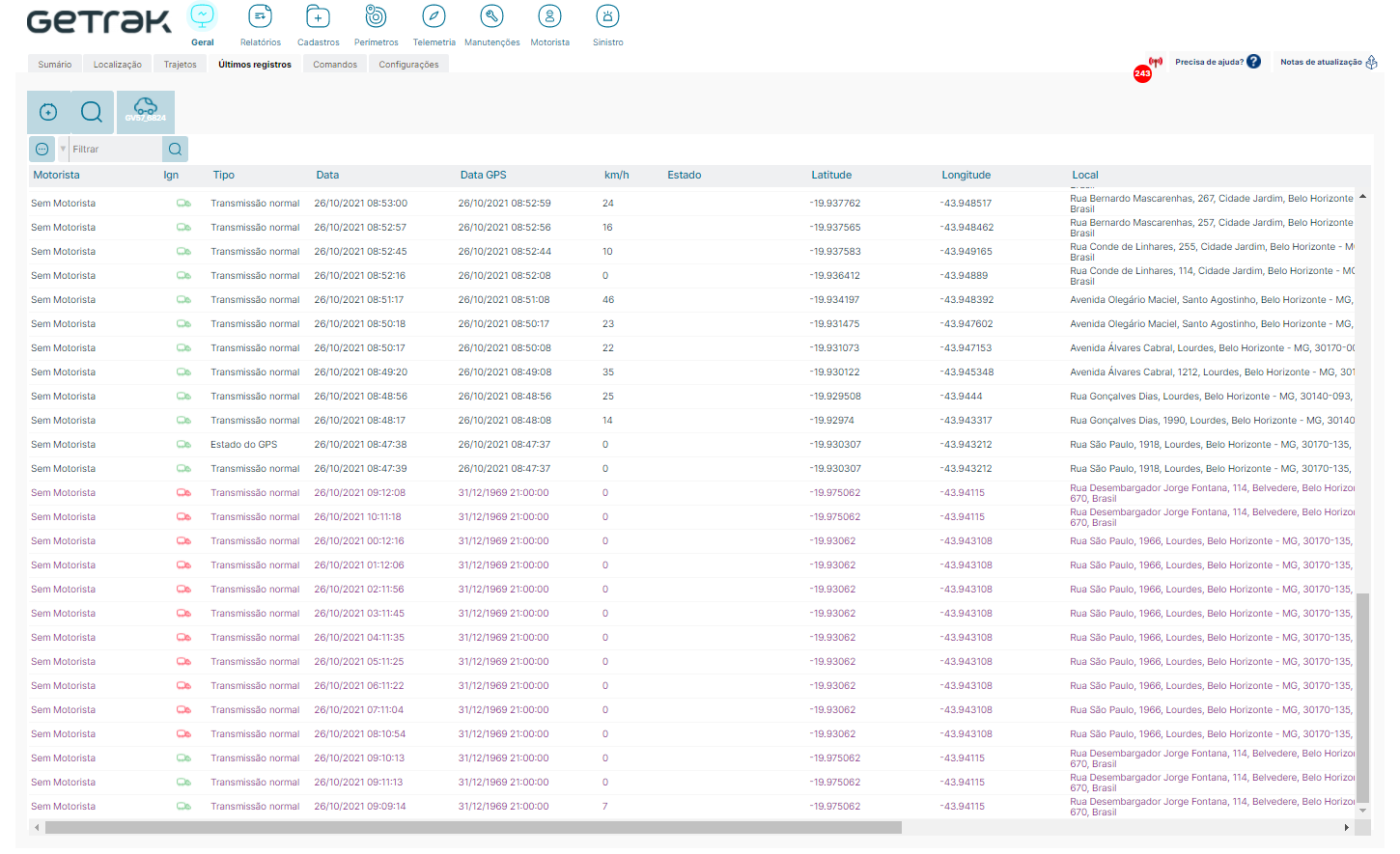1400x854 pixels.
Task: Click latitude value -19.92974
Action: click(832, 421)
